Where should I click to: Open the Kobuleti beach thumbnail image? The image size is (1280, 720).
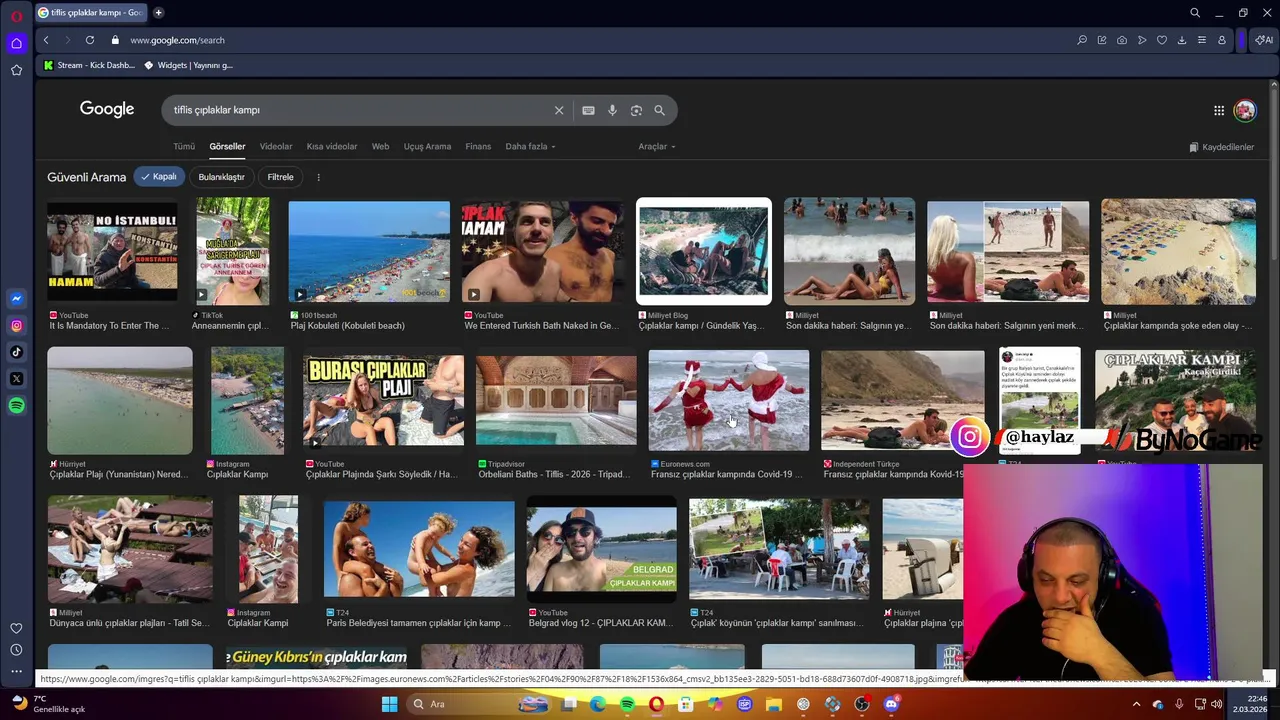tap(369, 252)
